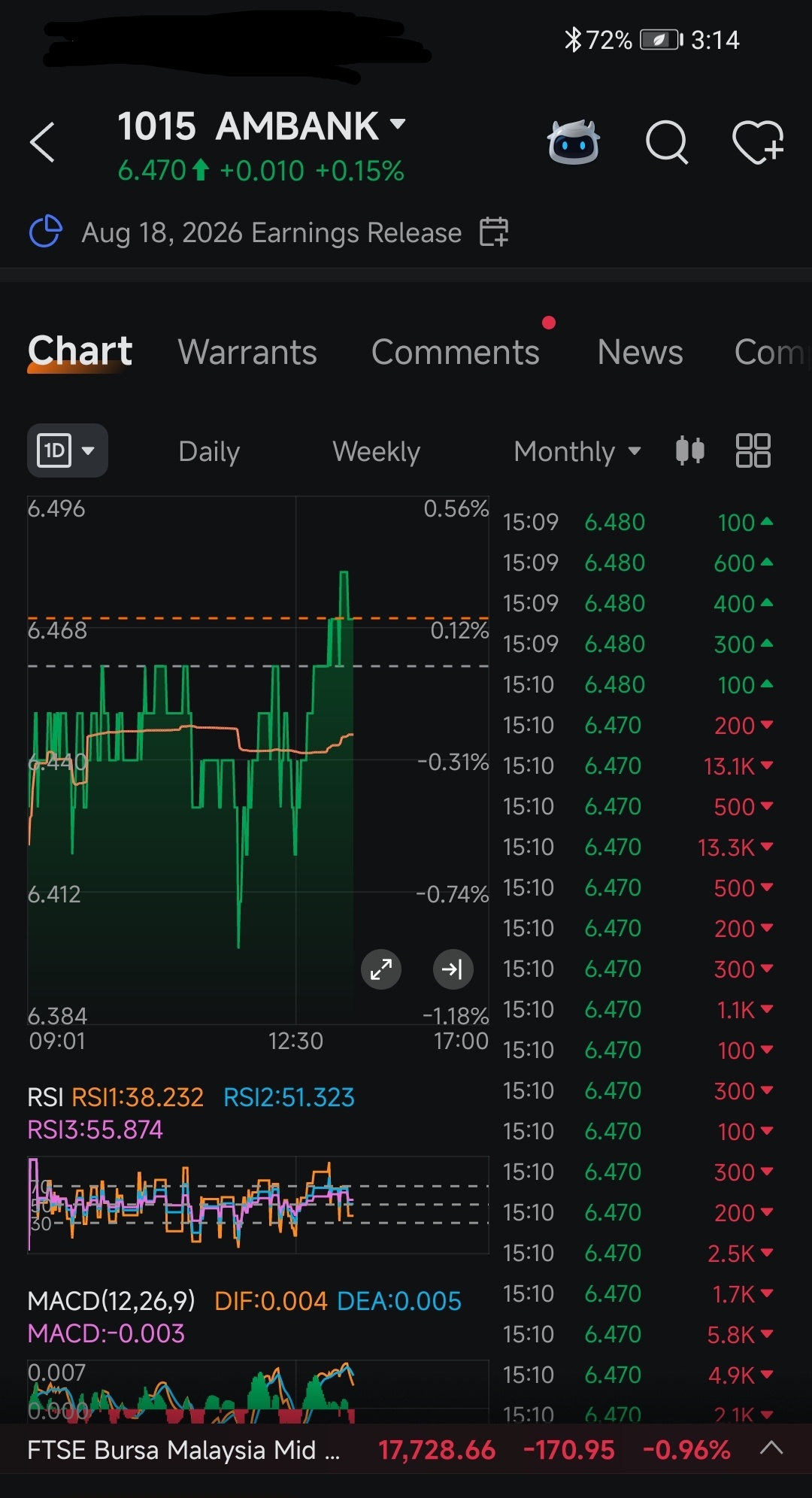Screen dimensions: 812x1498
Task: Open the chart layout grid icon
Action: point(753,450)
